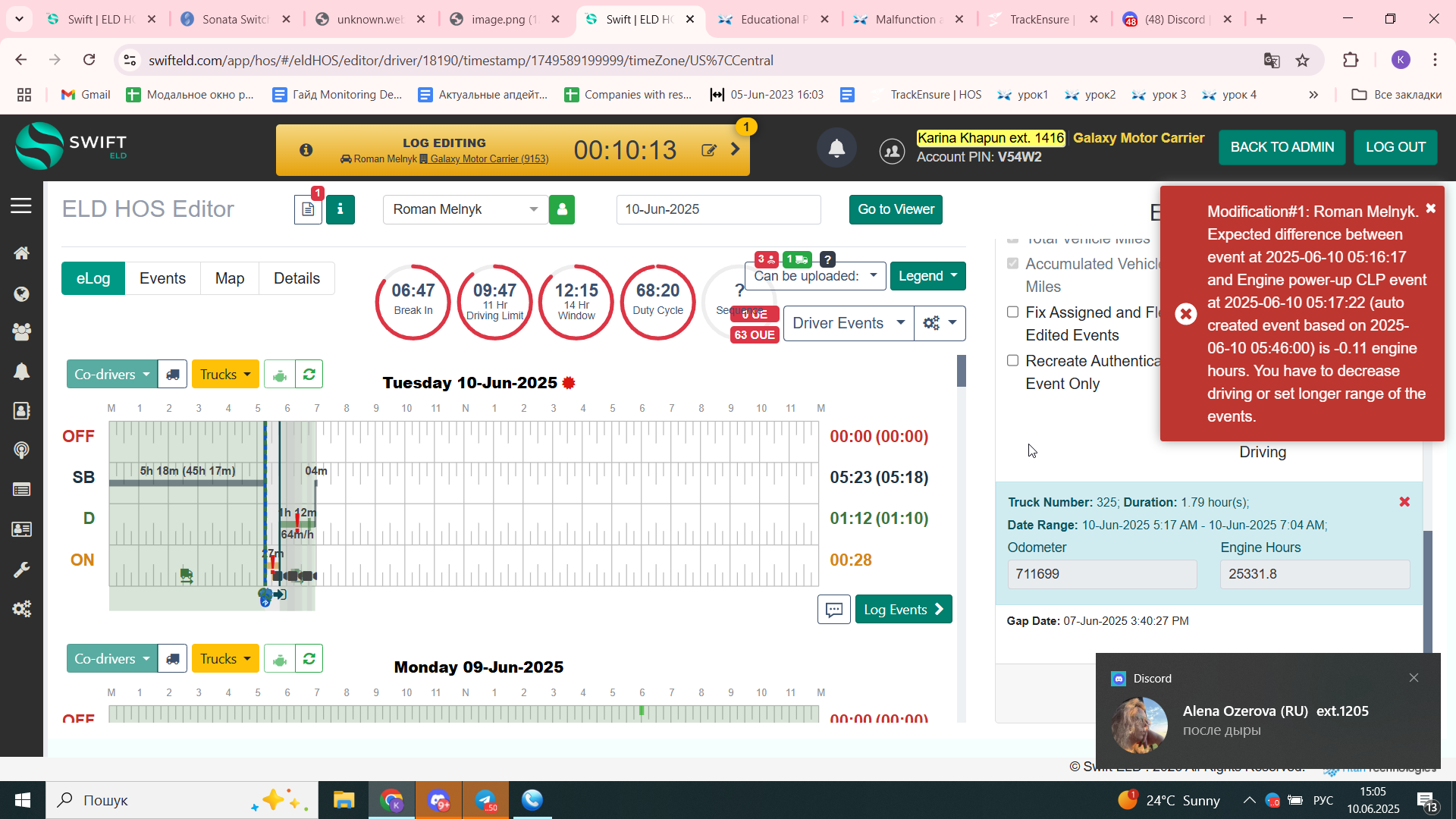Open the home icon in sidebar
1456x819 pixels.
[21, 253]
